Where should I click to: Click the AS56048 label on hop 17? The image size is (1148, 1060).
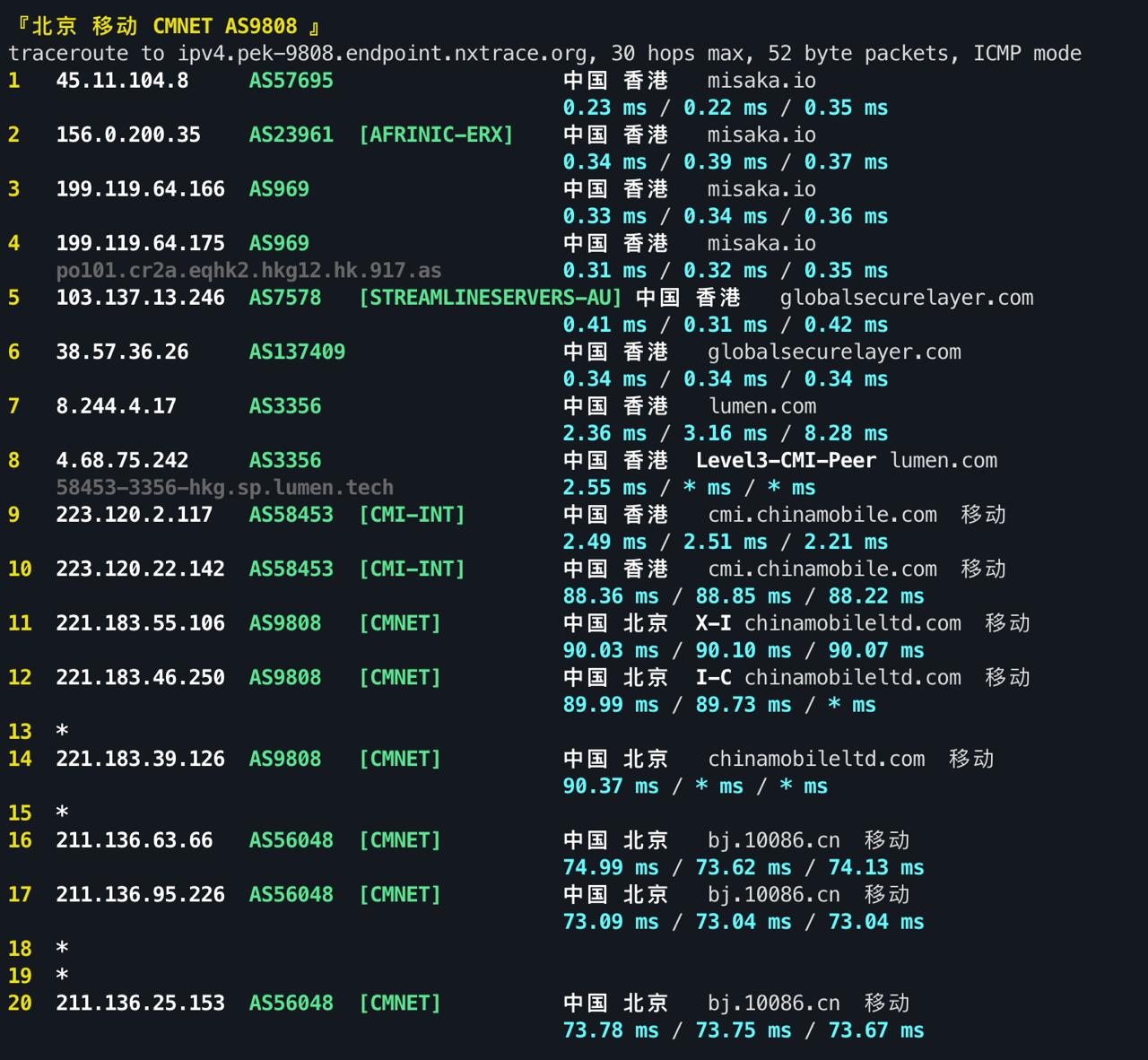click(291, 894)
